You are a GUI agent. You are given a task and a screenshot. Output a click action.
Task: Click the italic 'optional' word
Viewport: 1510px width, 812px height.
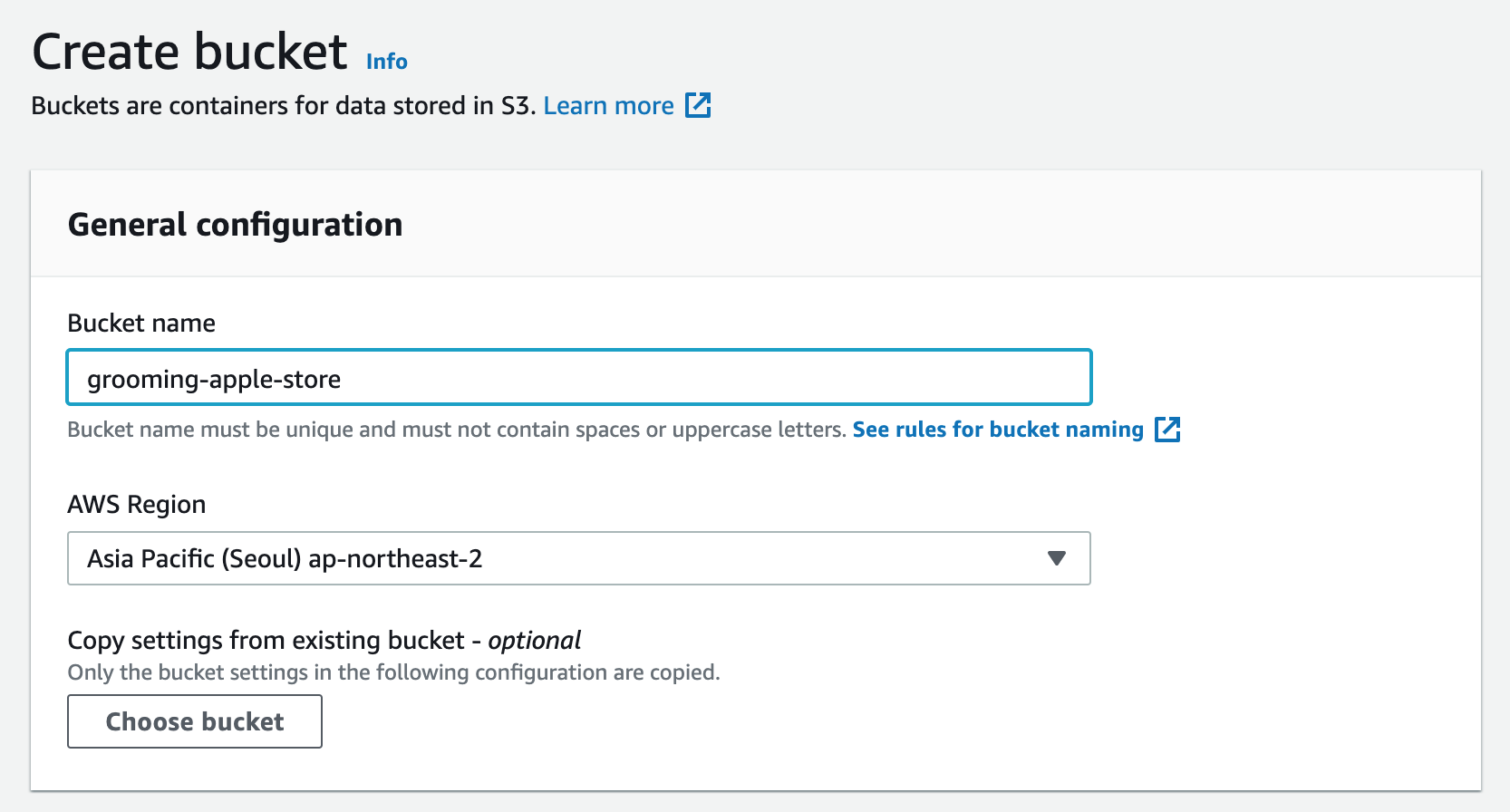535,641
